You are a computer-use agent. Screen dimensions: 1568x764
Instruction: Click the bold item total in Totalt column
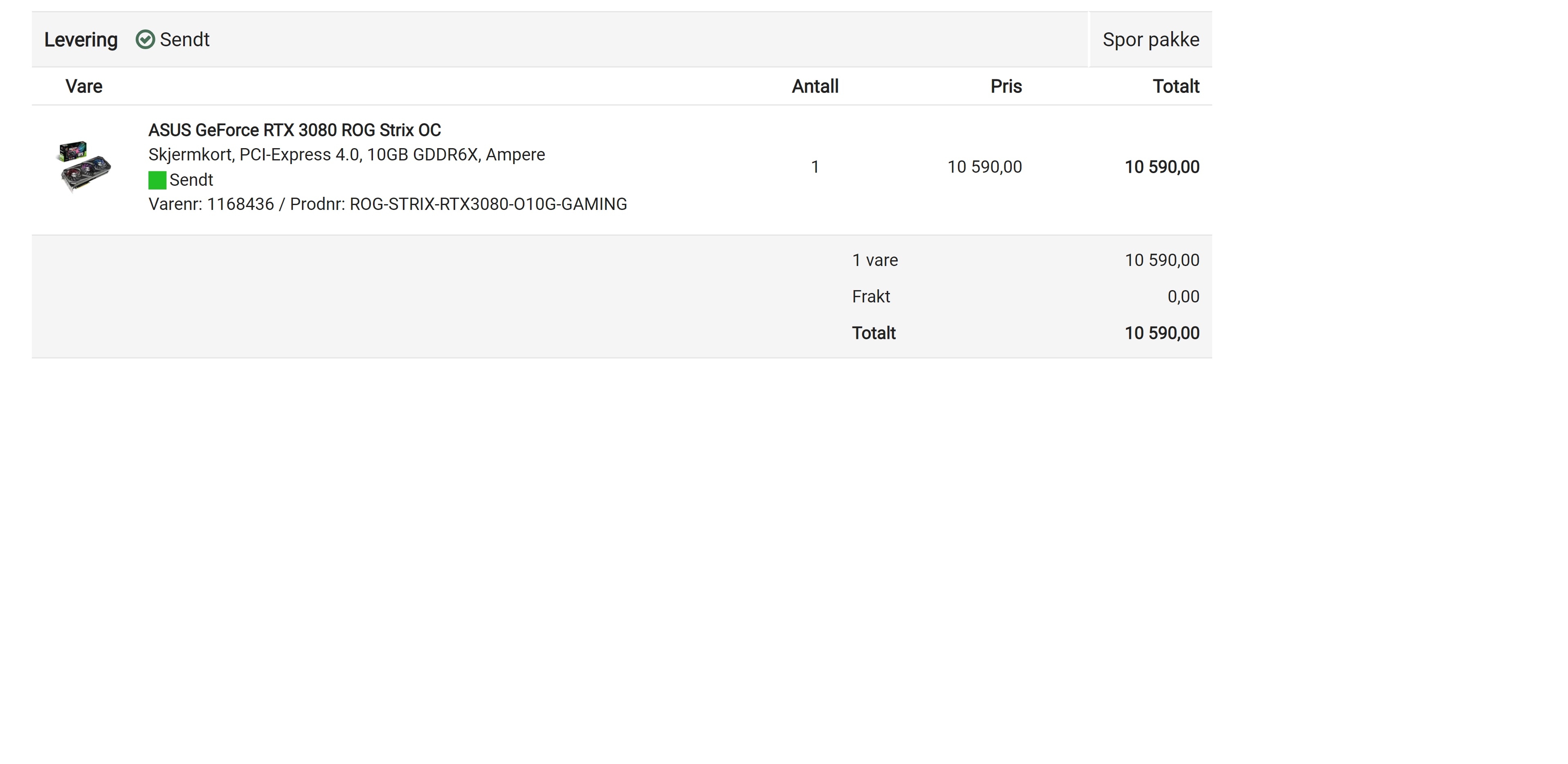(1162, 167)
